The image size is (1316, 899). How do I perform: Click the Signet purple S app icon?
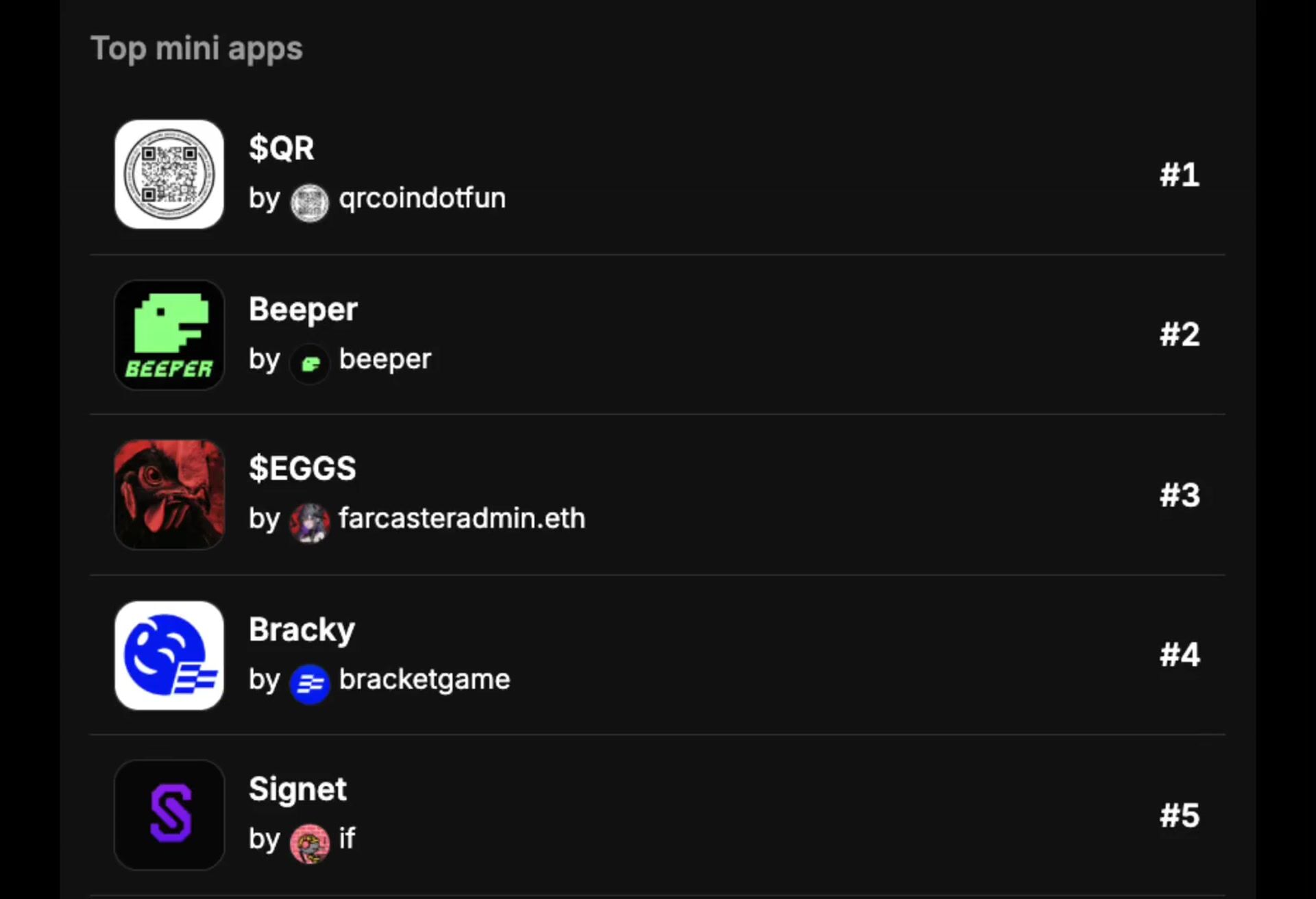click(169, 815)
